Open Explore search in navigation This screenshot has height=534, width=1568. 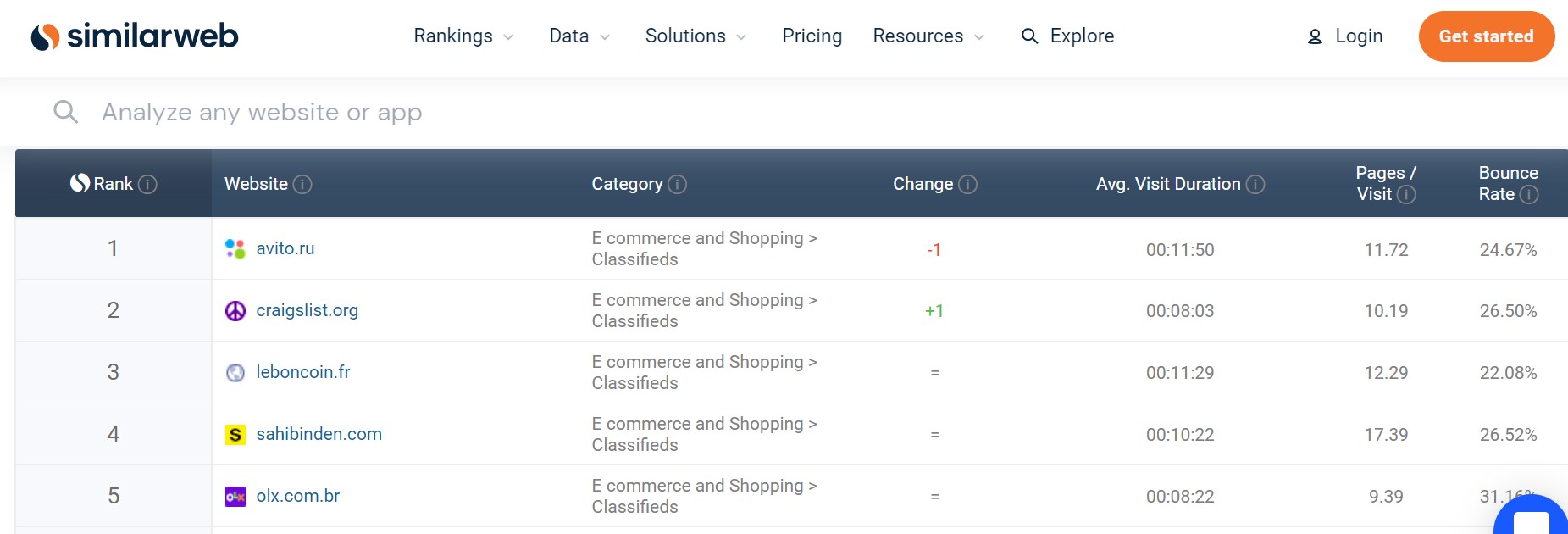[1067, 36]
